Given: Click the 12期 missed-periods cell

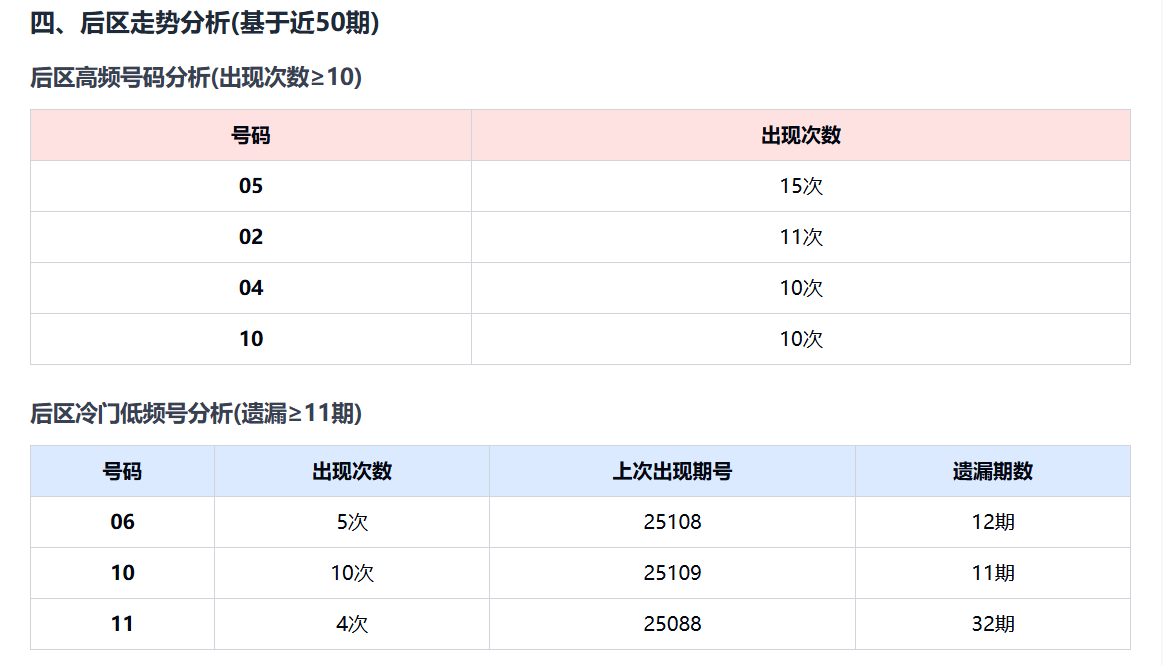Looking at the screenshot, I should (993, 522).
